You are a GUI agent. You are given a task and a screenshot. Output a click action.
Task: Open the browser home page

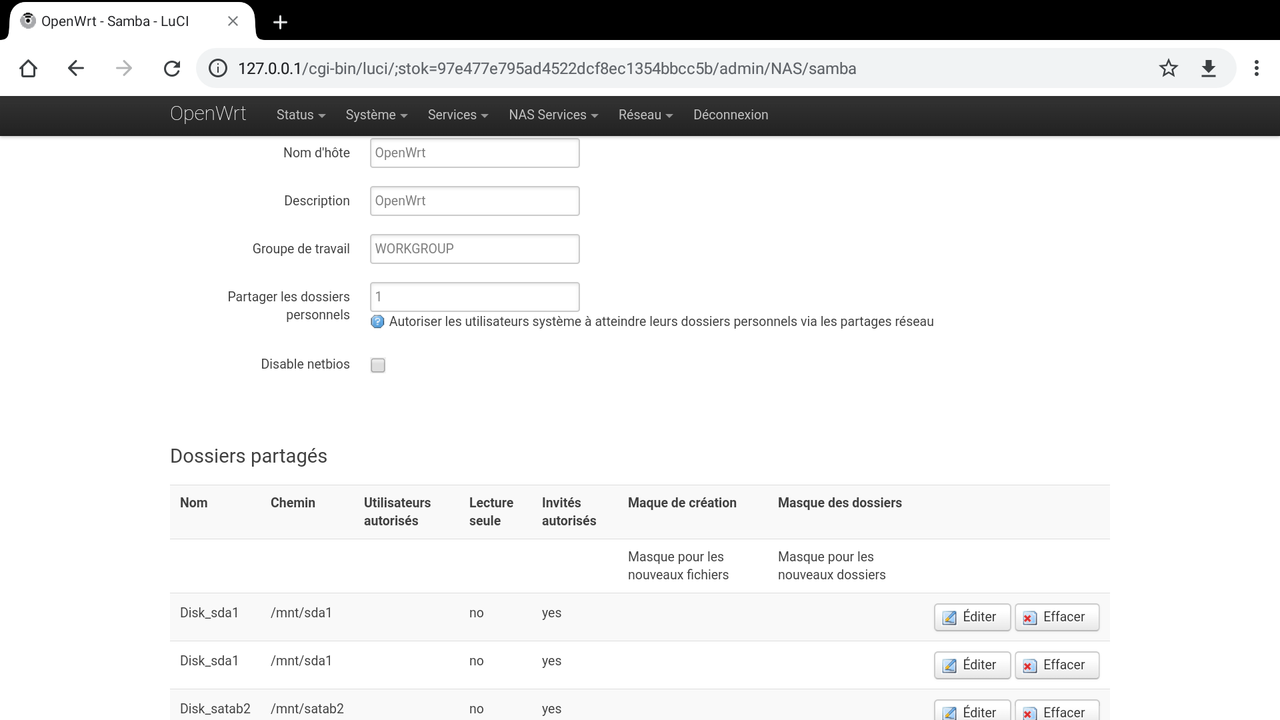pos(27,68)
